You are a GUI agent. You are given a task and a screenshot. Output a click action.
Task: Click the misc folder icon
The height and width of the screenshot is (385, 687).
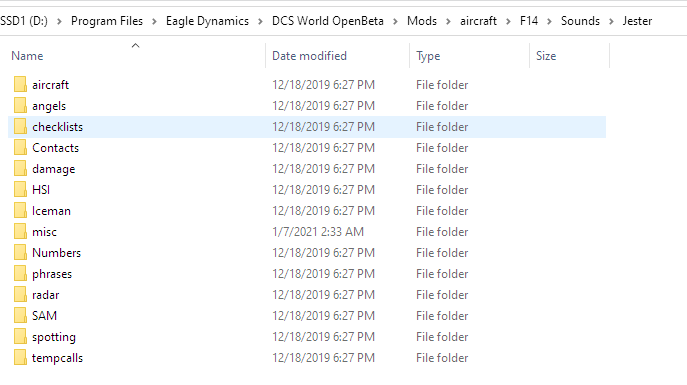pos(20,232)
